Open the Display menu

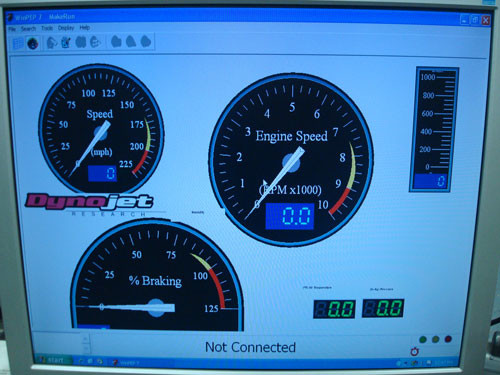point(66,28)
